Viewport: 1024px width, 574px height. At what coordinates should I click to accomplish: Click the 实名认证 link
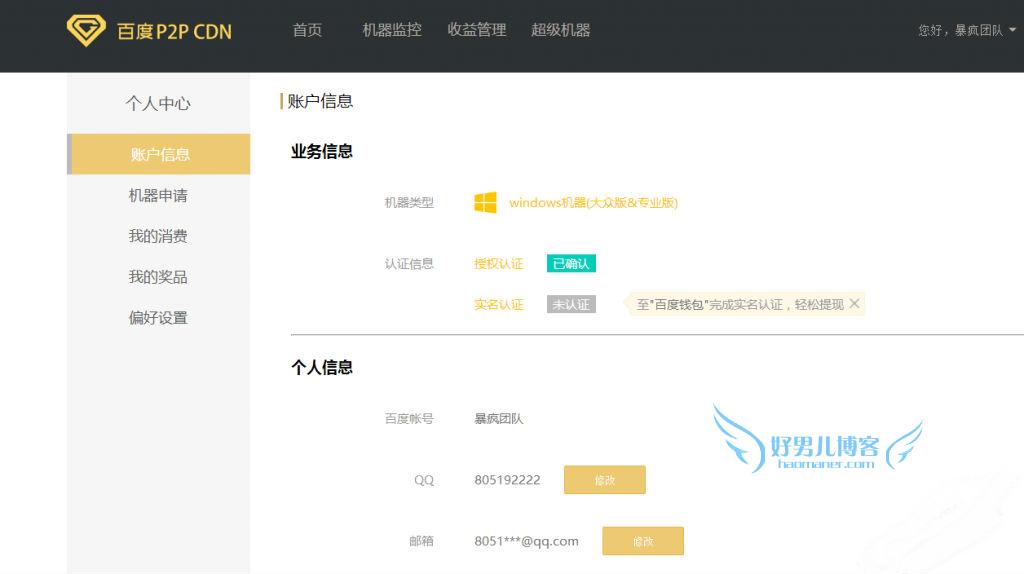coord(498,304)
